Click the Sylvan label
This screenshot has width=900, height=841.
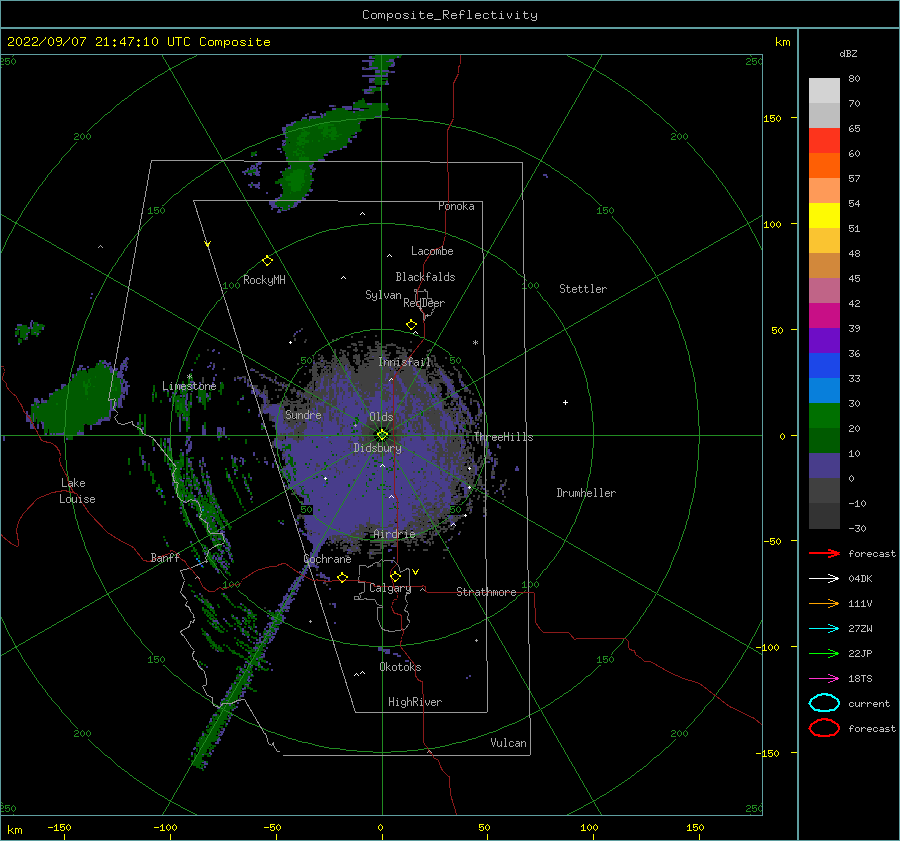(383, 295)
